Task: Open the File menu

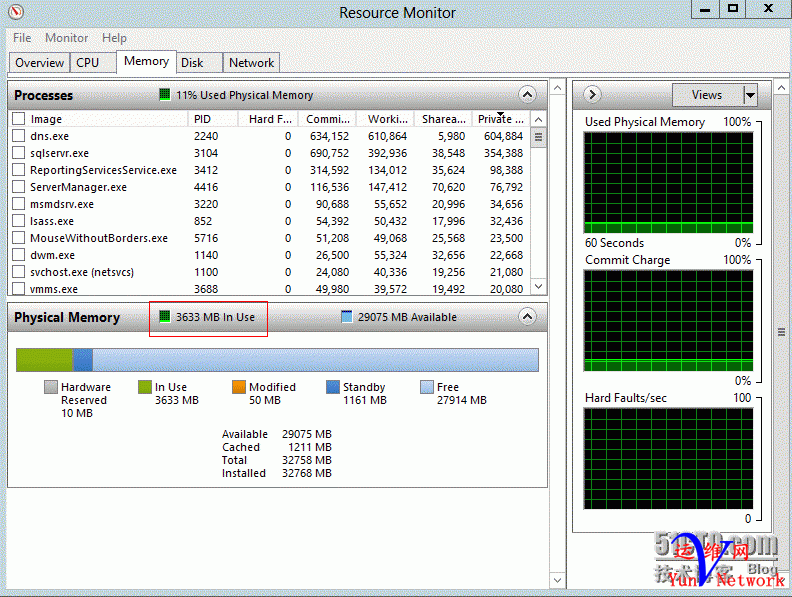Action: 22,38
